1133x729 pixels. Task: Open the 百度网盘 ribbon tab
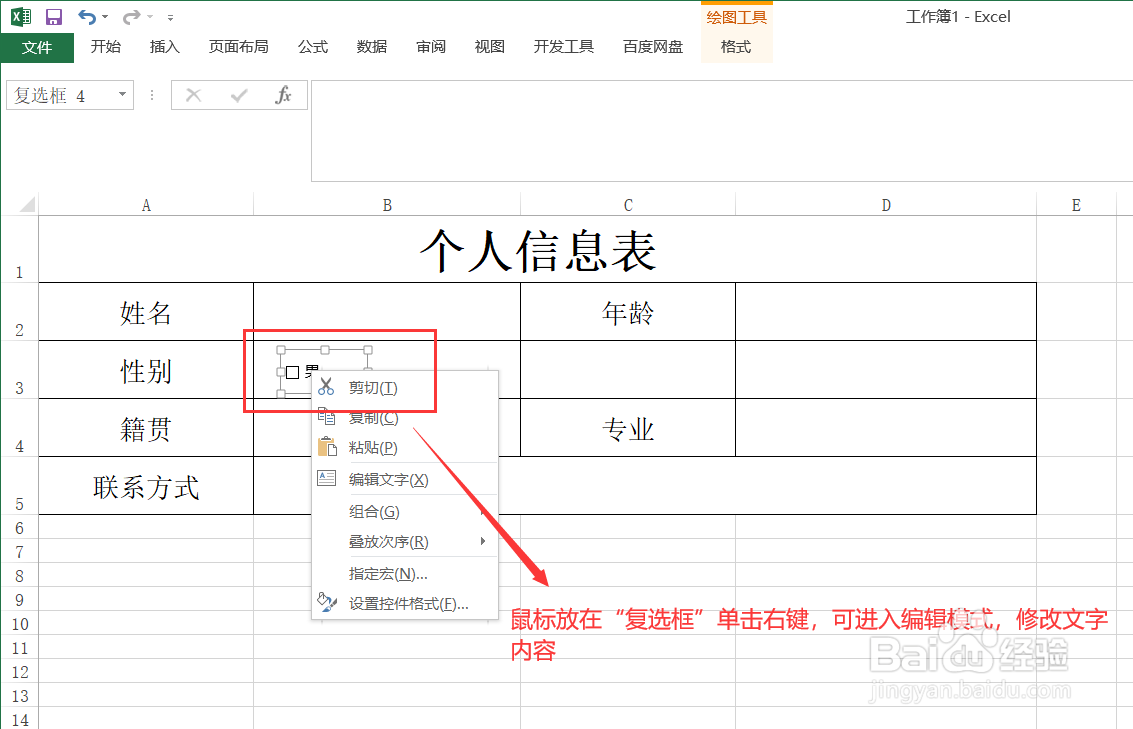pyautogui.click(x=653, y=47)
